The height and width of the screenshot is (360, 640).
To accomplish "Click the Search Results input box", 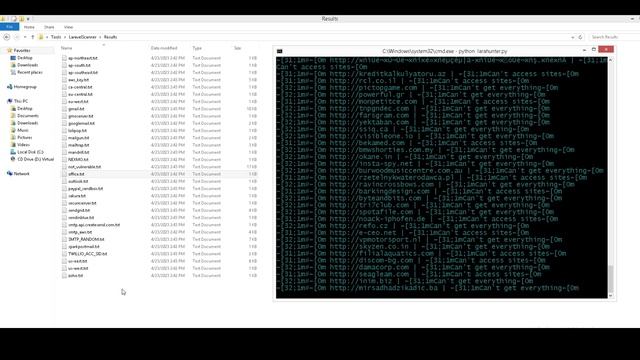I will (x=614, y=37).
